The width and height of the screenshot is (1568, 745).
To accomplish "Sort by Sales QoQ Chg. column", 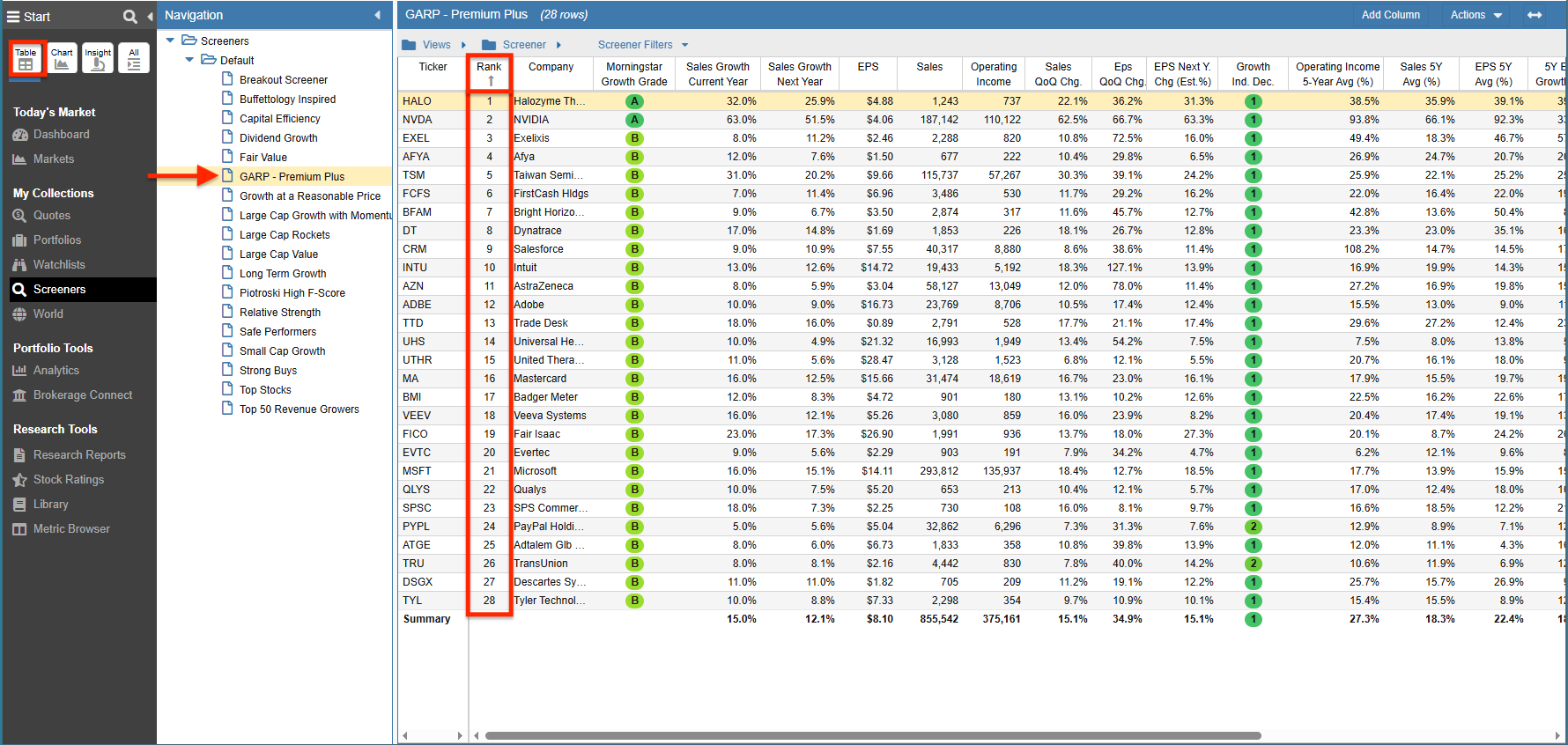I will [x=1058, y=74].
